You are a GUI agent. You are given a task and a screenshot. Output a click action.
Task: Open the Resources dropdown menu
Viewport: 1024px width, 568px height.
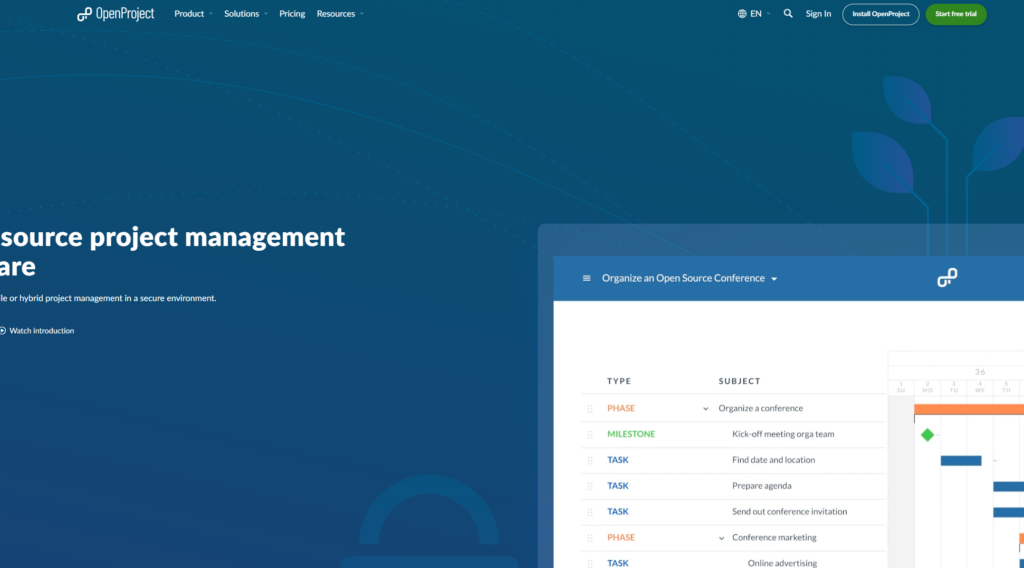pyautogui.click(x=340, y=14)
